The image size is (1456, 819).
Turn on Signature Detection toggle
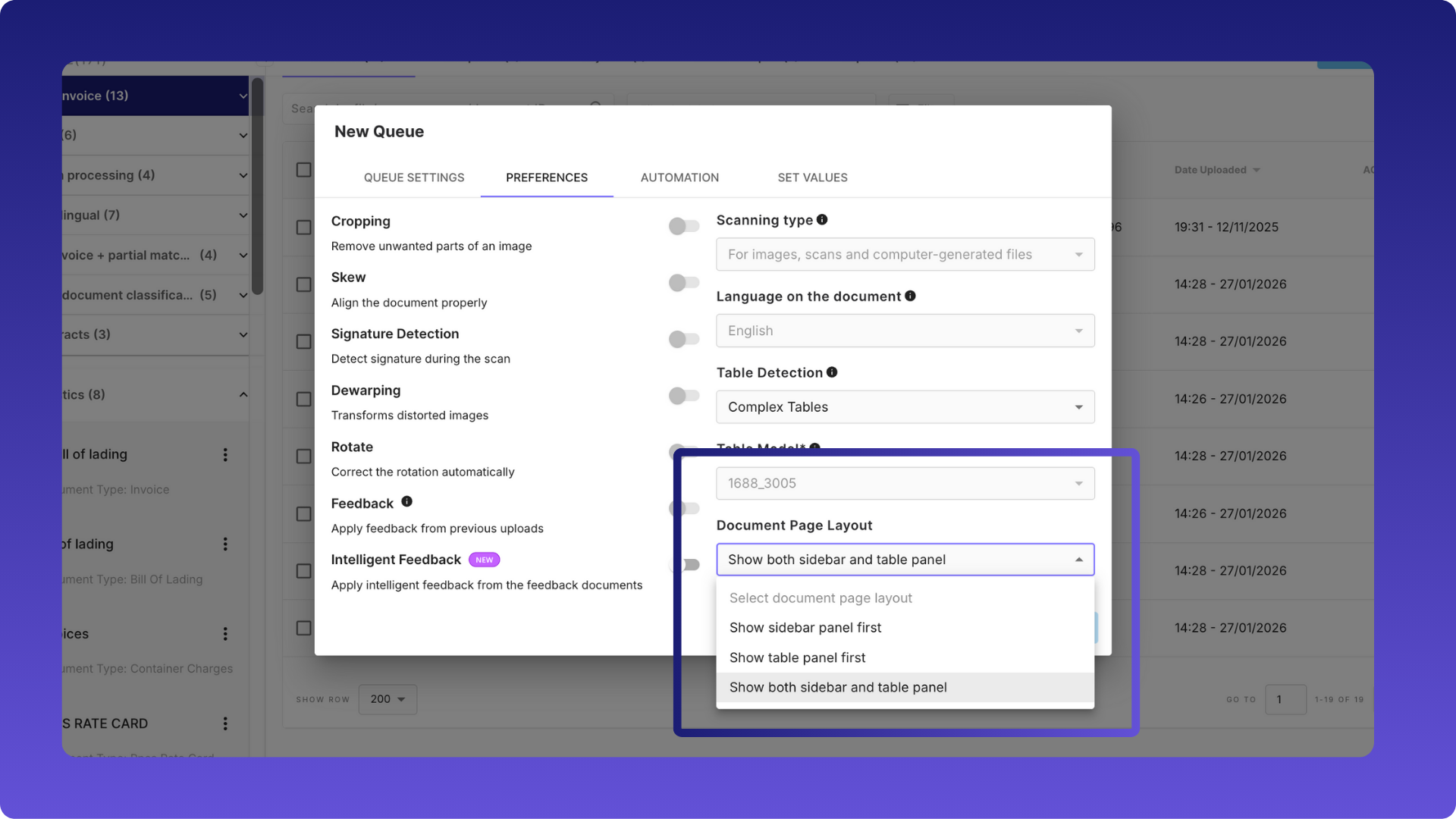[683, 339]
